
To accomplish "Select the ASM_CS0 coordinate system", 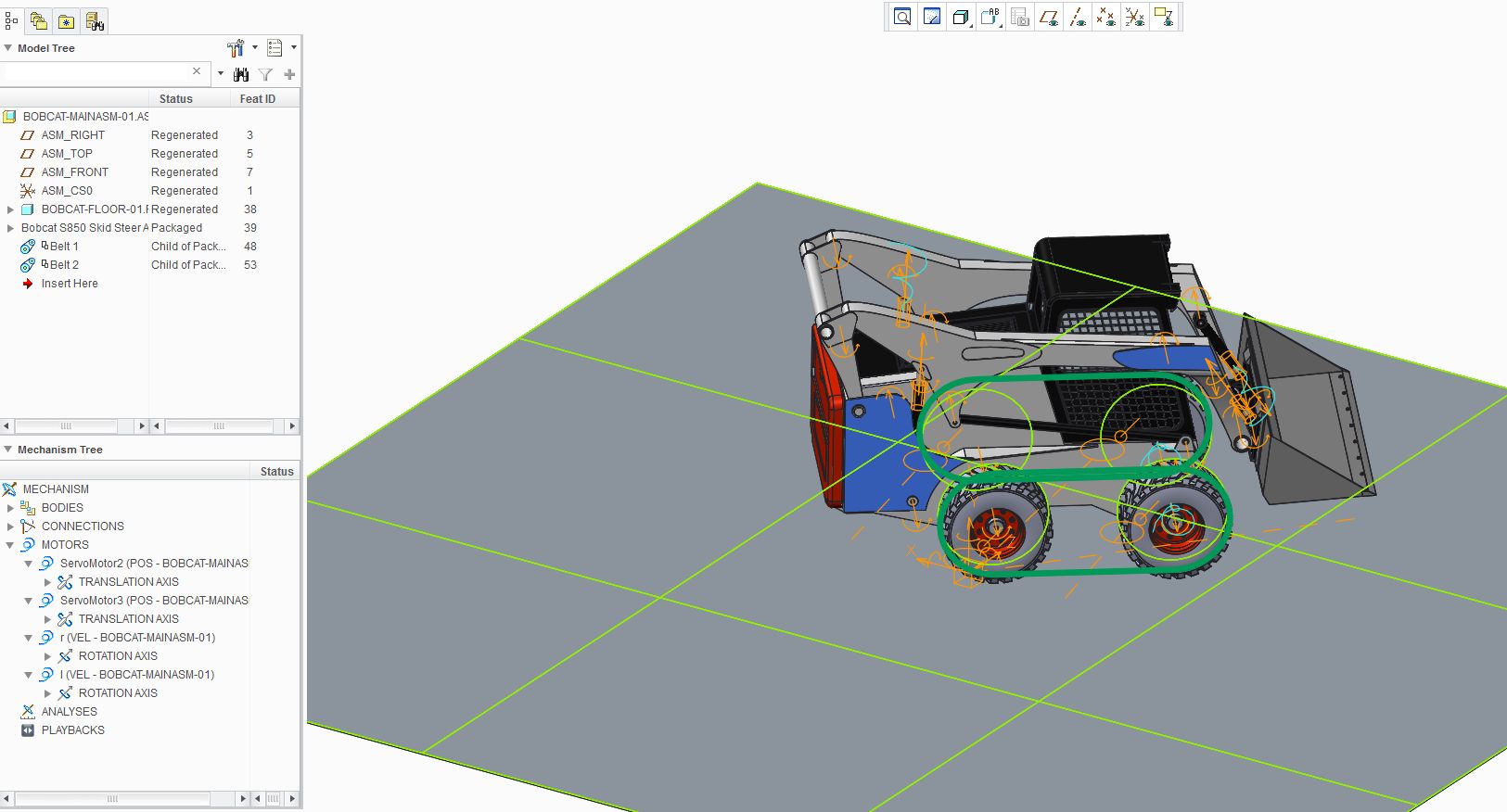I will [x=67, y=191].
